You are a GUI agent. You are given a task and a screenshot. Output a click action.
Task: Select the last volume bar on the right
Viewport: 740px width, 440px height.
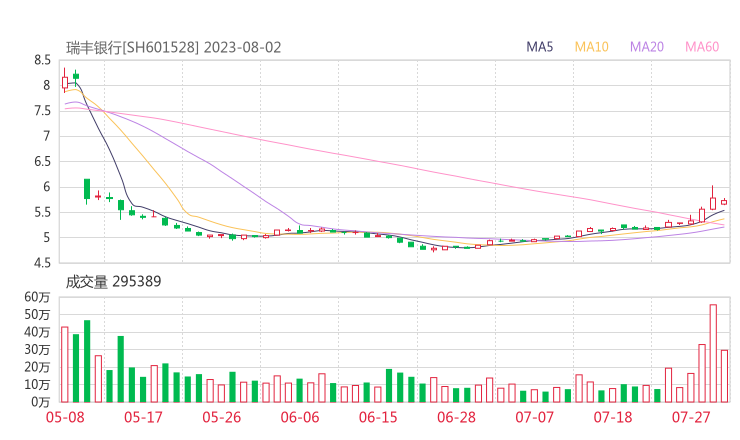pyautogui.click(x=724, y=376)
